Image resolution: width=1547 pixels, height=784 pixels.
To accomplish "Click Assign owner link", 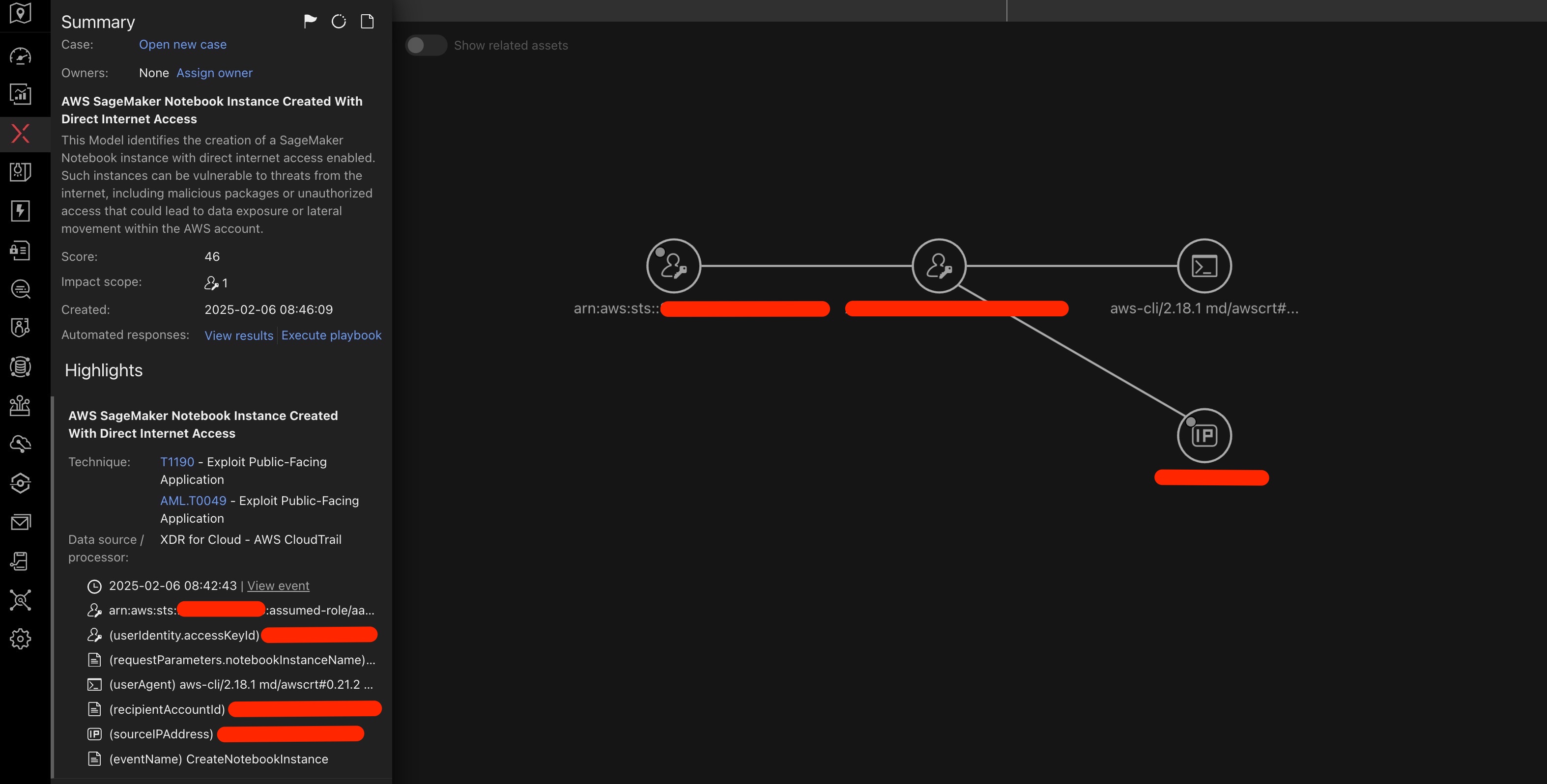I will pyautogui.click(x=214, y=73).
